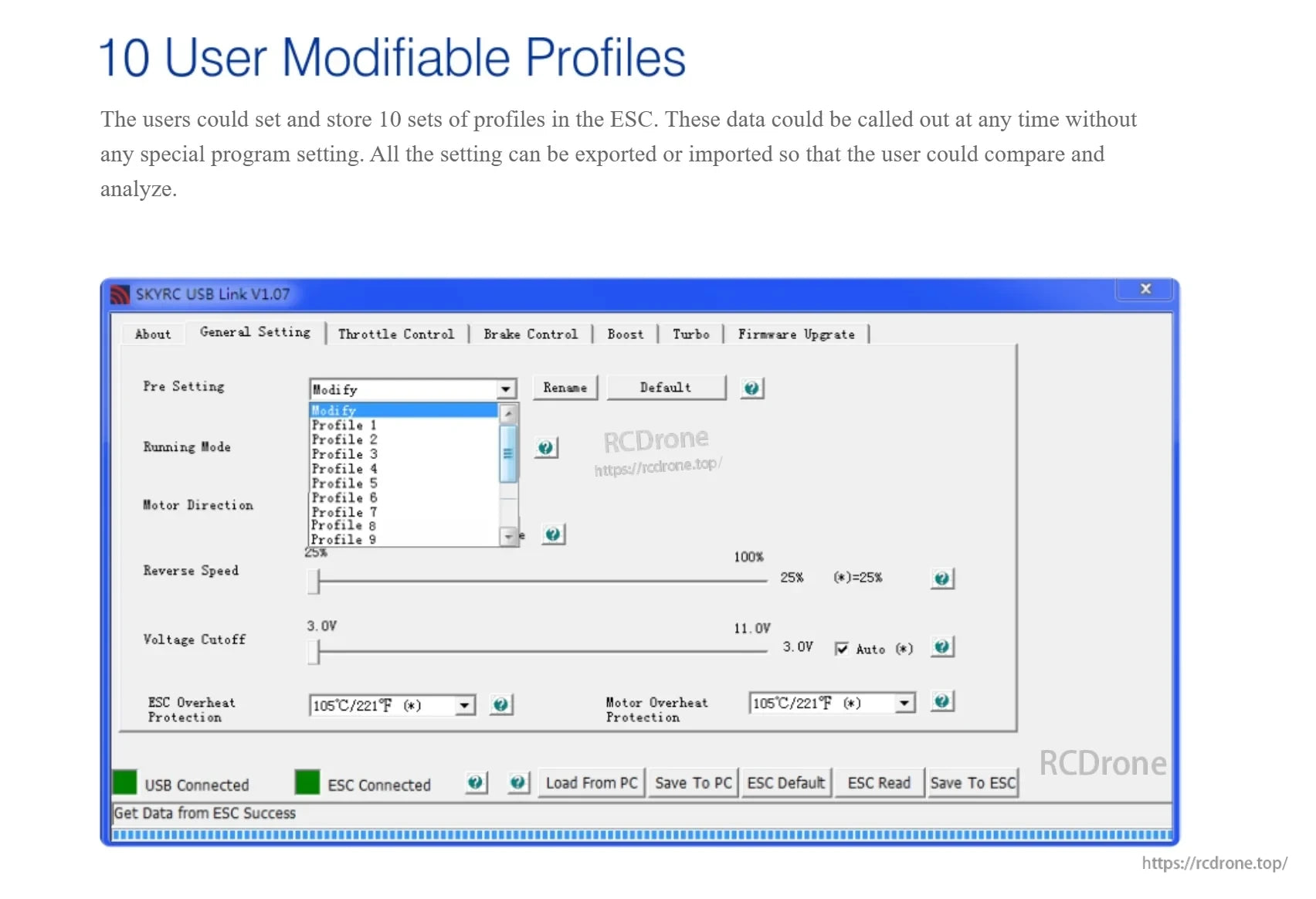Click Save To ESC button
The height and width of the screenshot is (899, 1316).
pos(972,783)
